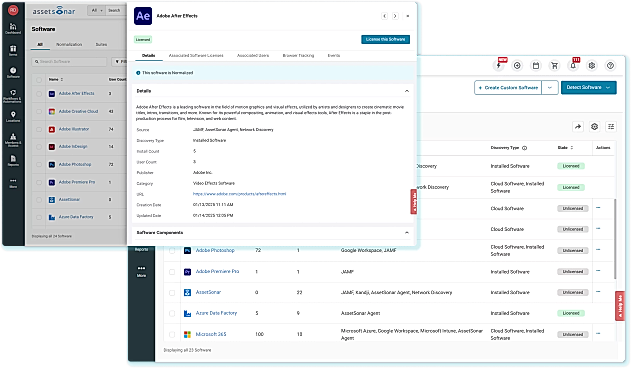This screenshot has height=368, width=631.
Task: Open Microsoft 365 link in back window
Action: 211,334
